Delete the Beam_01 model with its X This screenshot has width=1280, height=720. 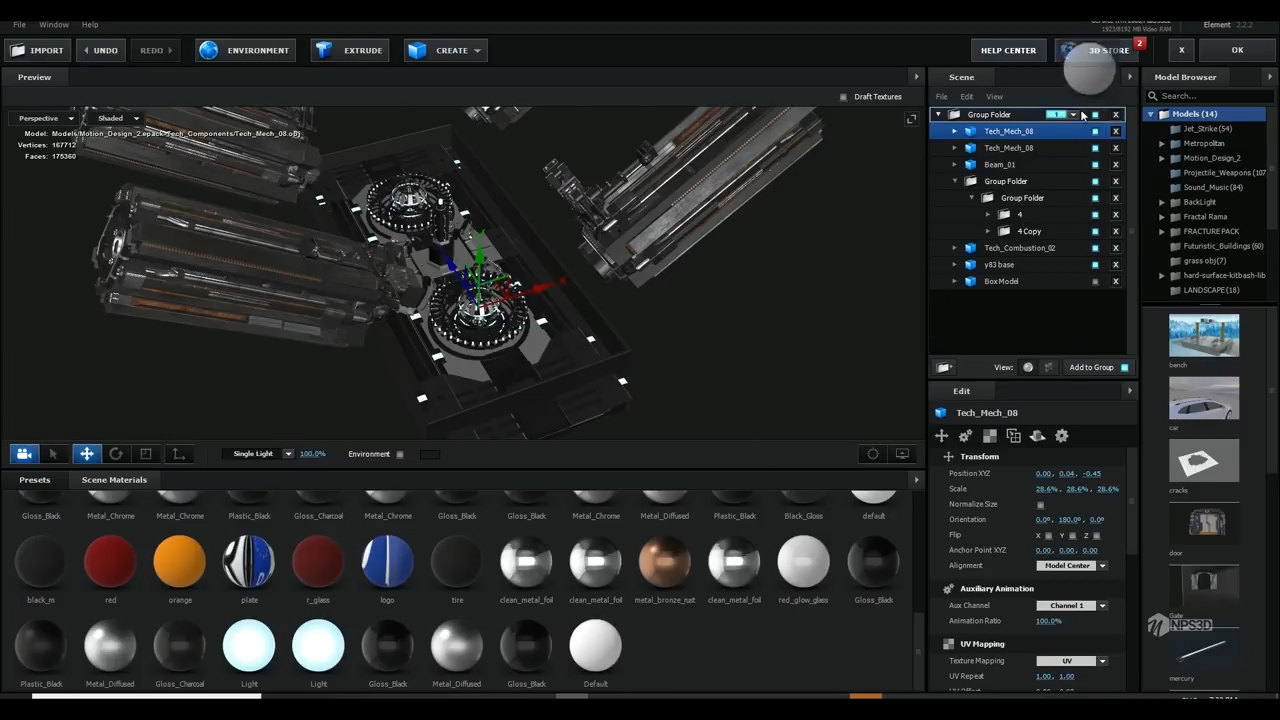point(1115,165)
